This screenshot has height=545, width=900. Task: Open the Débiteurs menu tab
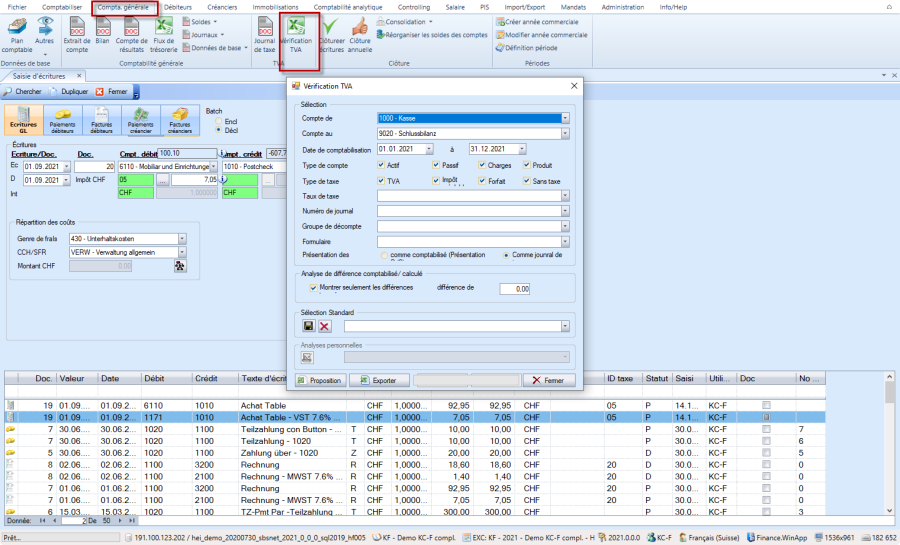coord(178,7)
